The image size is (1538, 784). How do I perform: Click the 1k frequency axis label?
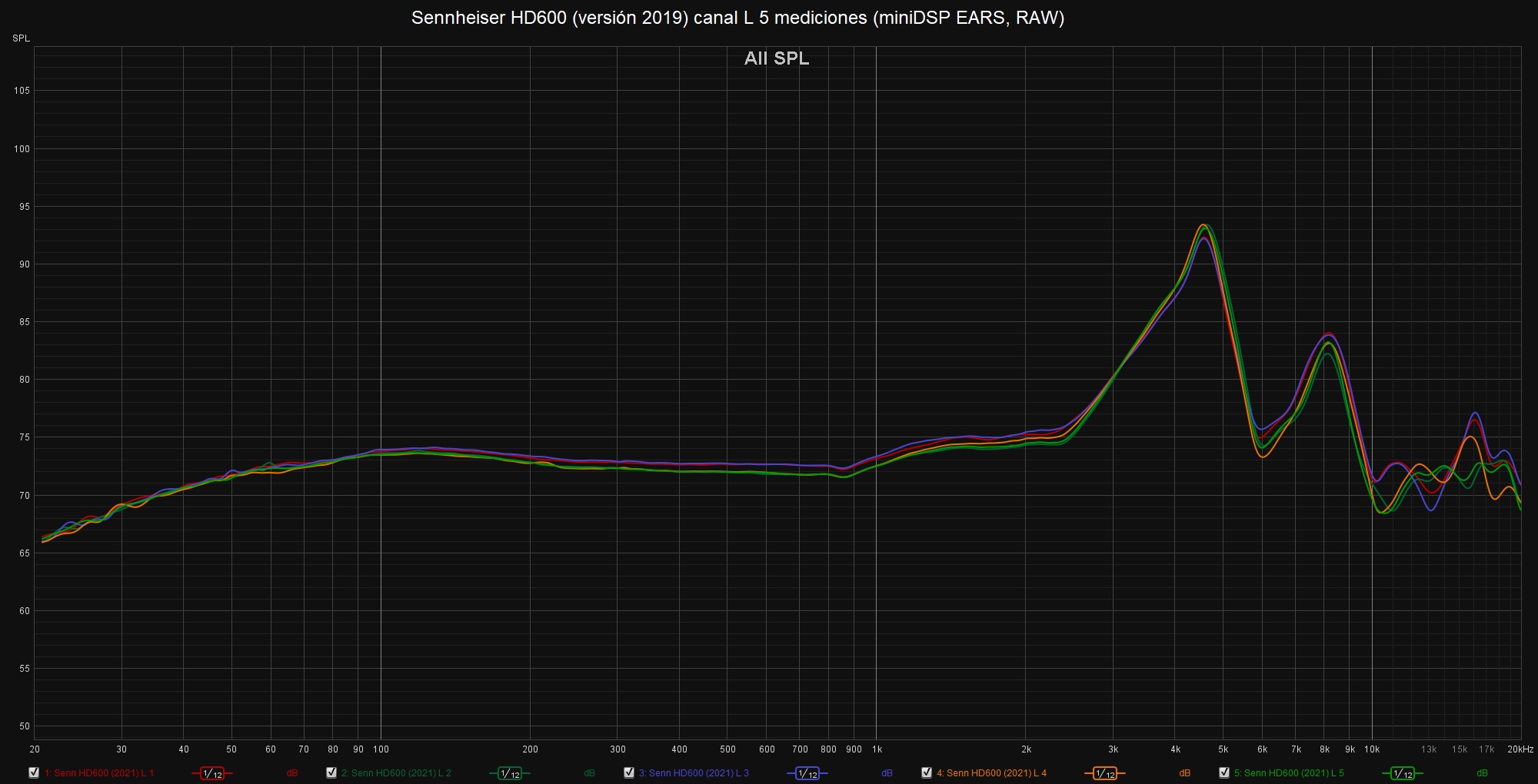(877, 749)
